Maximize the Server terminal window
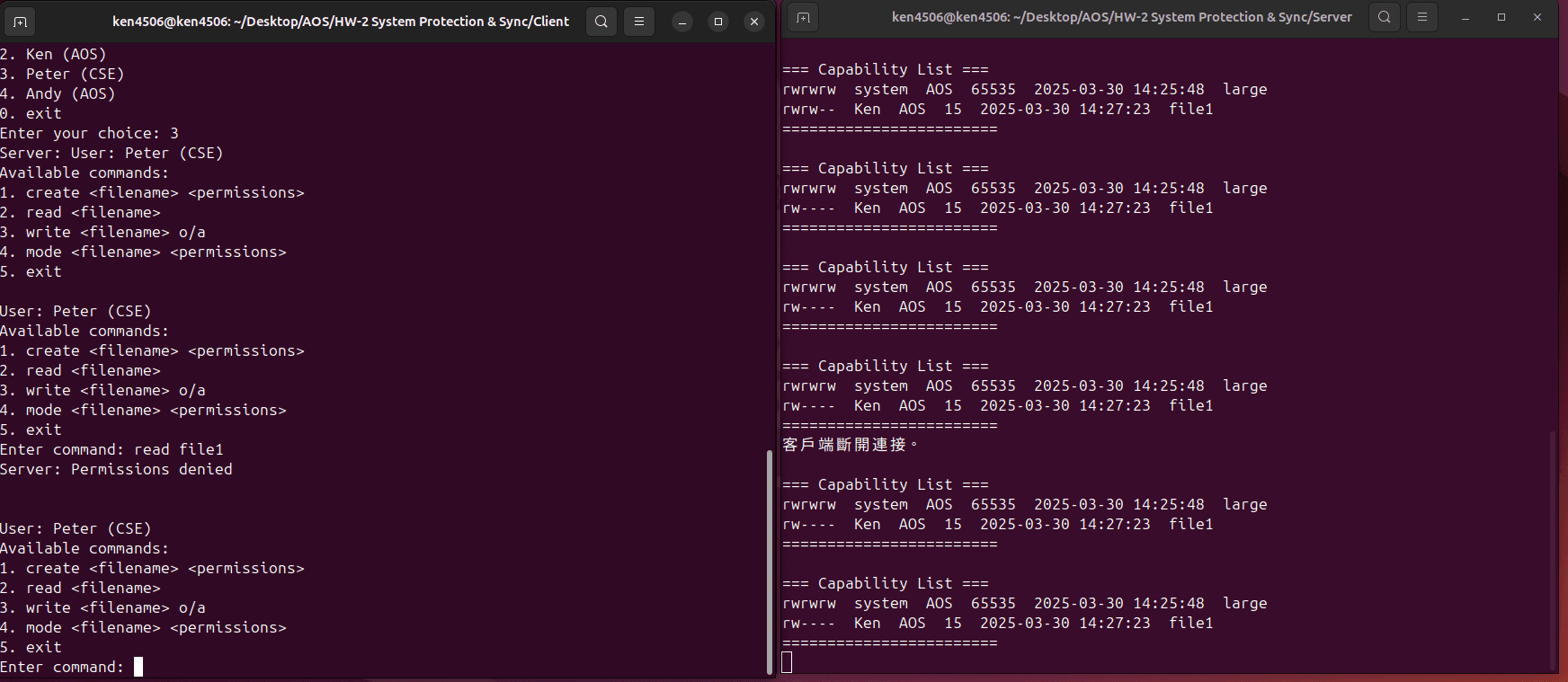This screenshot has height=682, width=1568. point(1501,17)
